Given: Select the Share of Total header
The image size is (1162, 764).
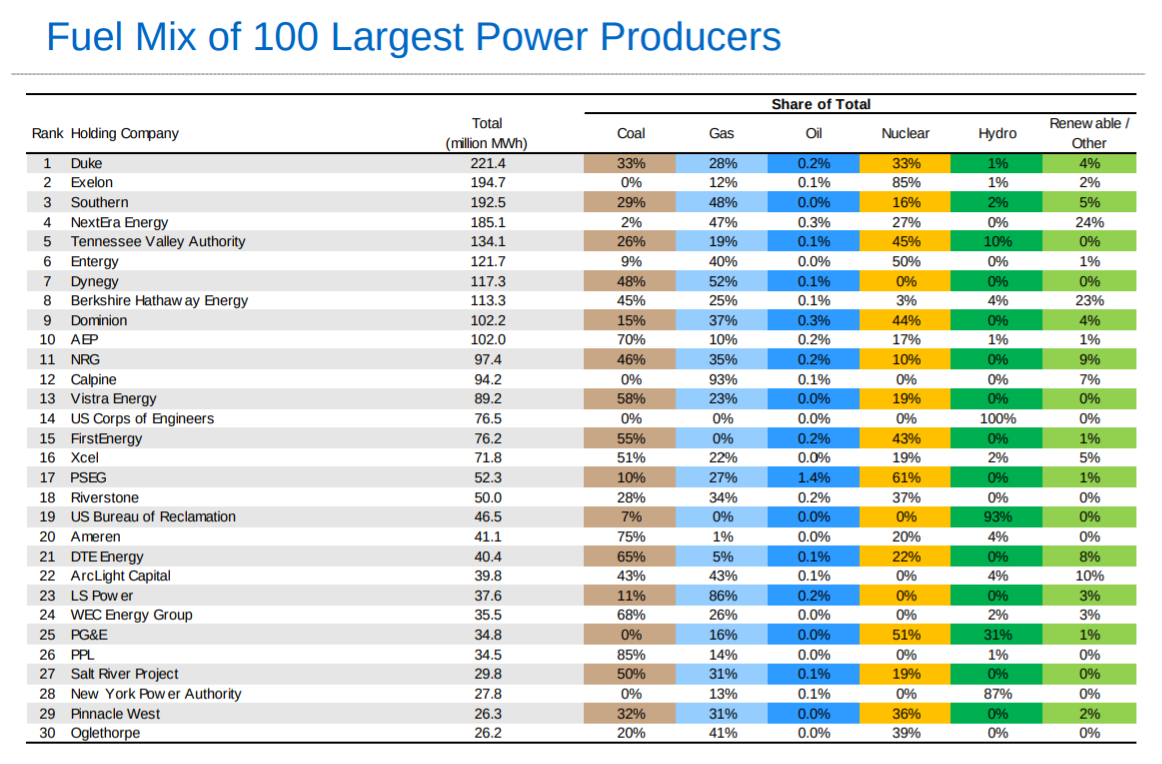Looking at the screenshot, I should pos(820,104).
